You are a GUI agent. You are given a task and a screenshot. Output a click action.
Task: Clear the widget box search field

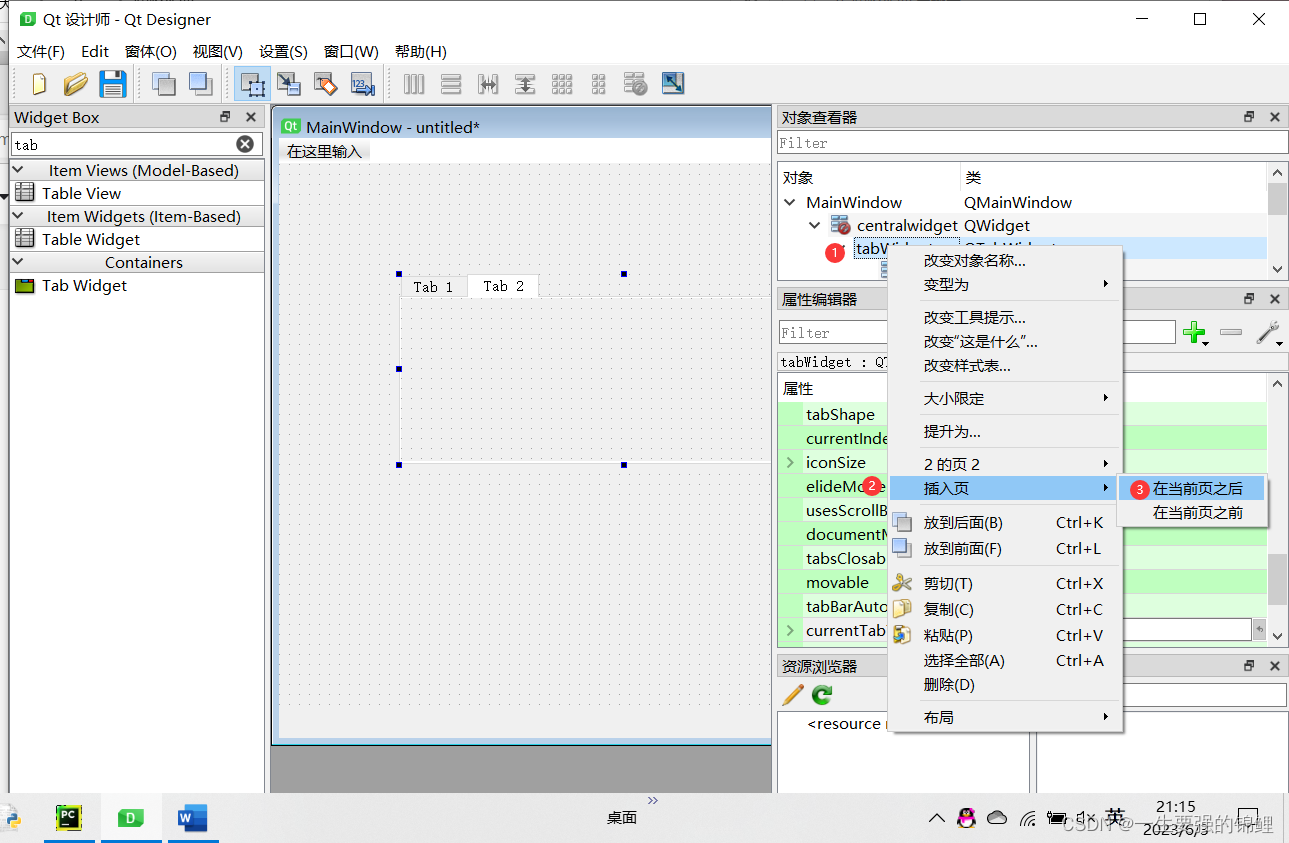245,143
